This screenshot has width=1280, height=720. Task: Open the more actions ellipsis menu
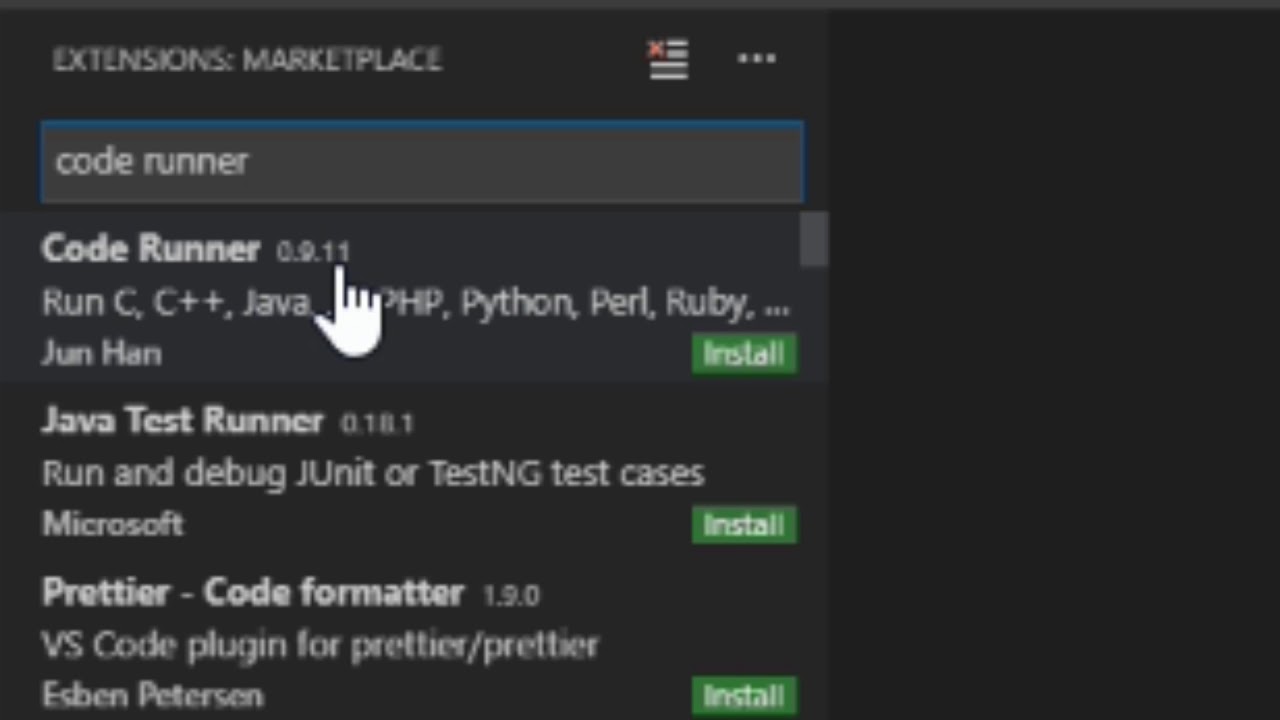tap(756, 59)
